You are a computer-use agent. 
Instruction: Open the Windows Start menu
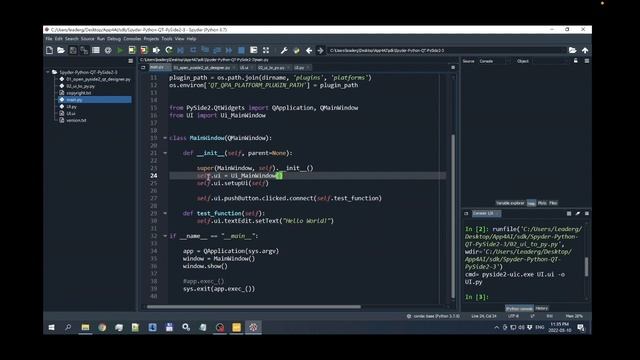point(51,327)
